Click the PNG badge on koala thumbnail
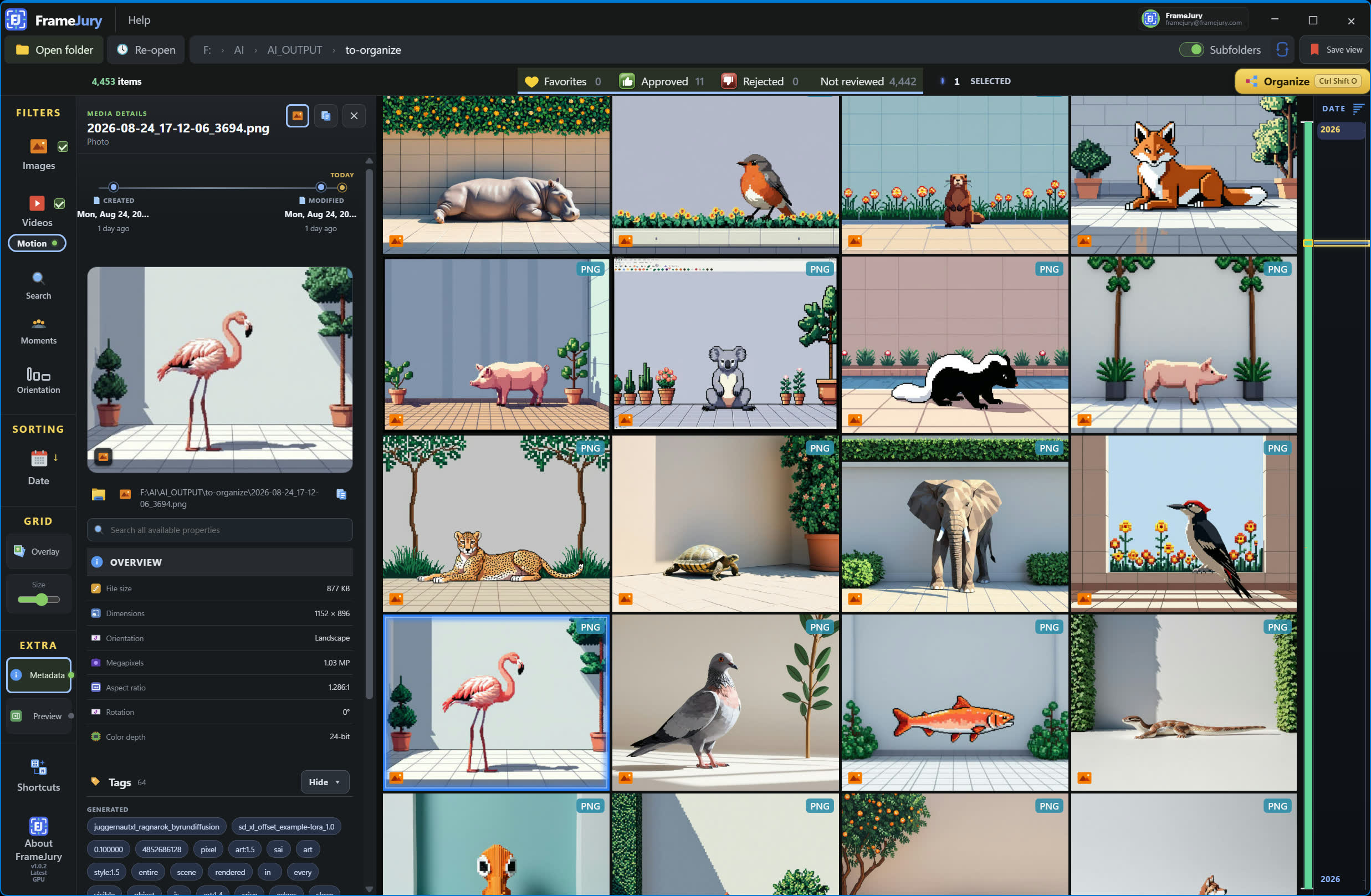The image size is (1371, 896). click(819, 269)
